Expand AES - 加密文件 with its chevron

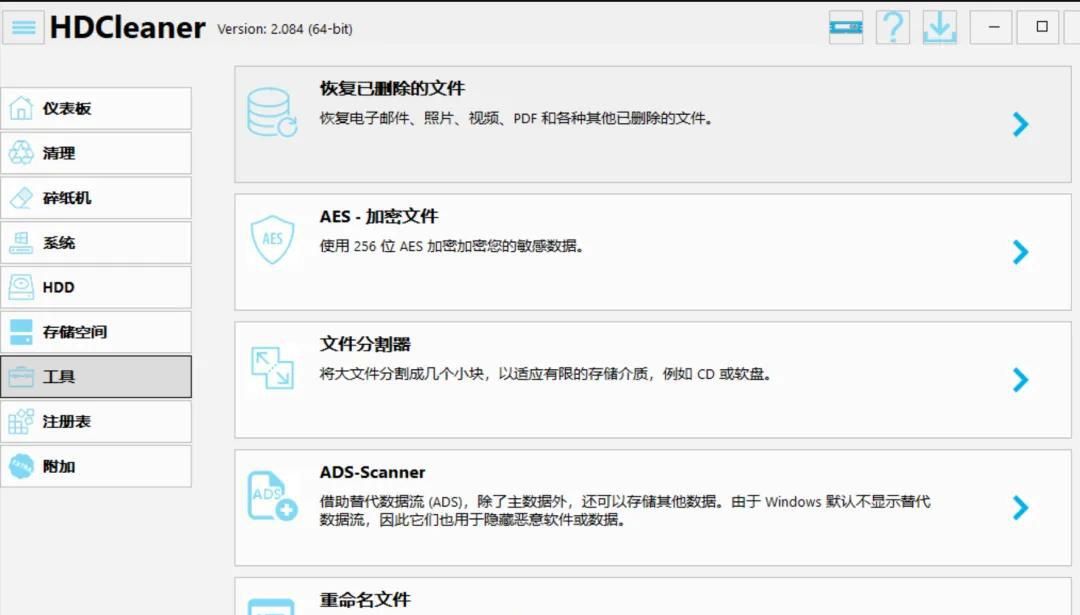1021,252
